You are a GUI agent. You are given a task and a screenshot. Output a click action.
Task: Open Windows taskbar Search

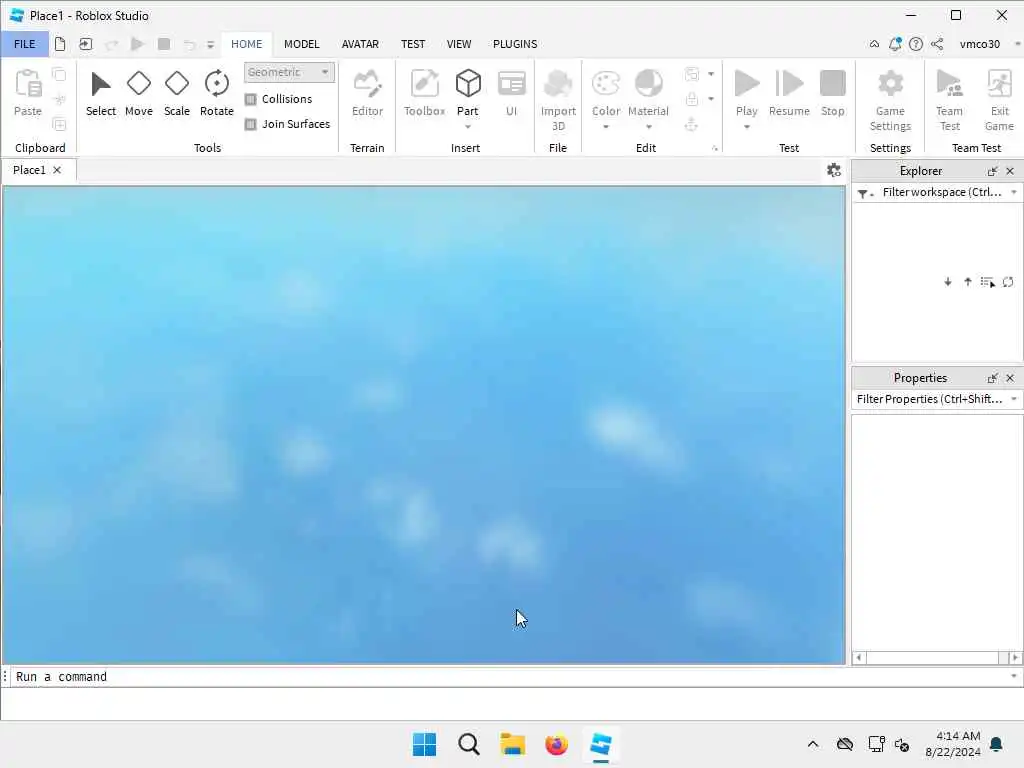tap(469, 744)
